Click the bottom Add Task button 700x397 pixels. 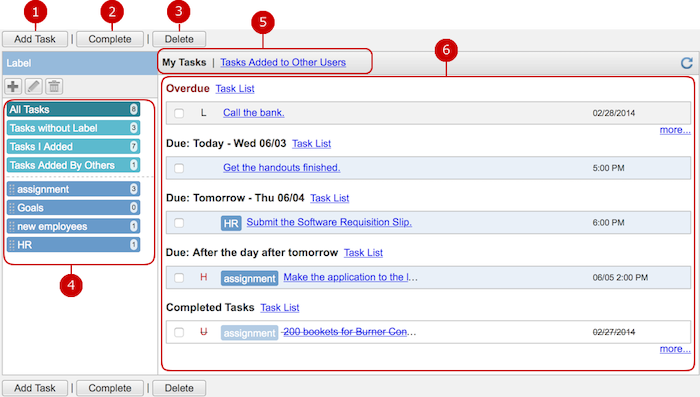pyautogui.click(x=35, y=388)
